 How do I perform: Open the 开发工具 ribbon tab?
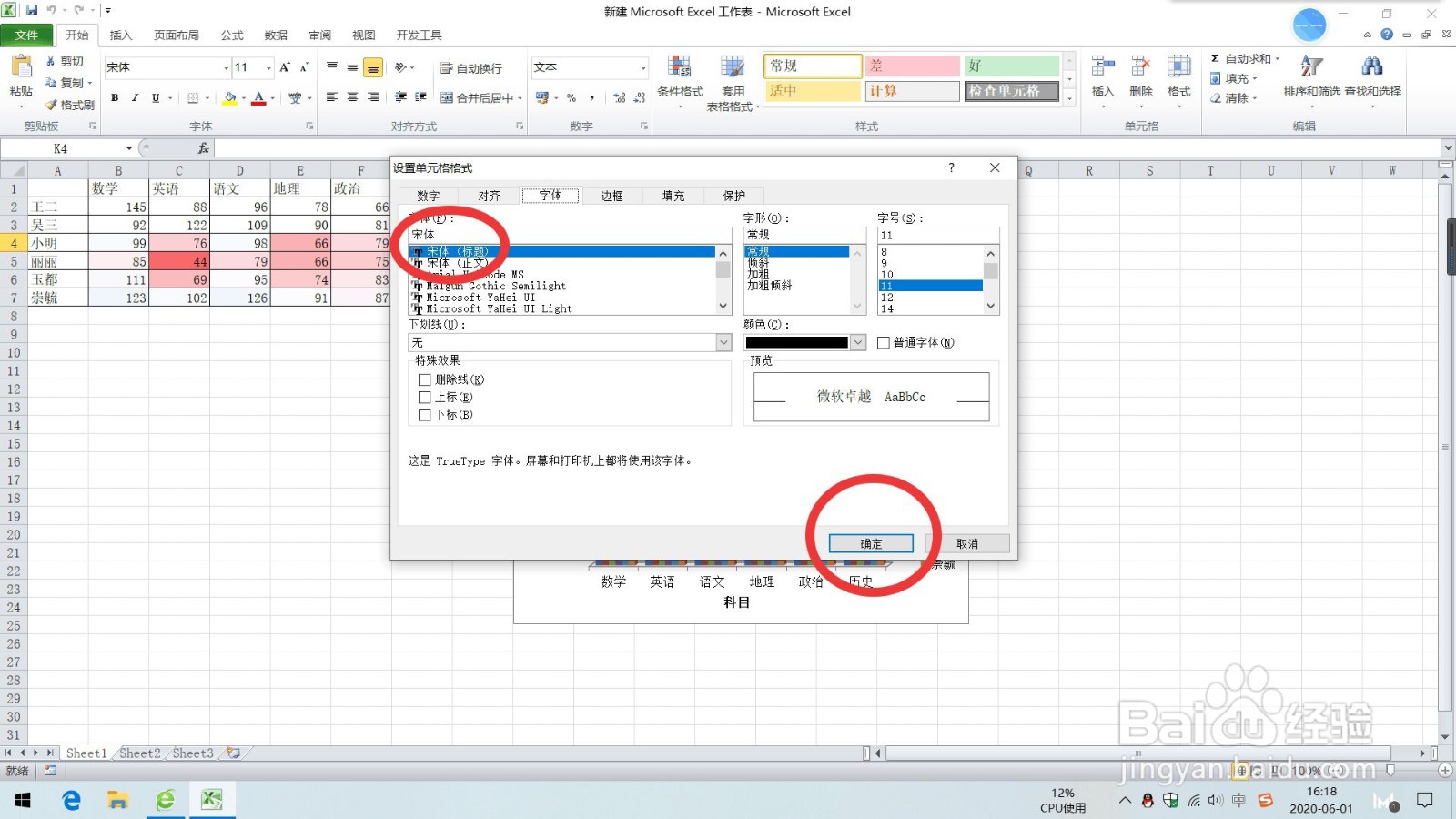[x=419, y=35]
